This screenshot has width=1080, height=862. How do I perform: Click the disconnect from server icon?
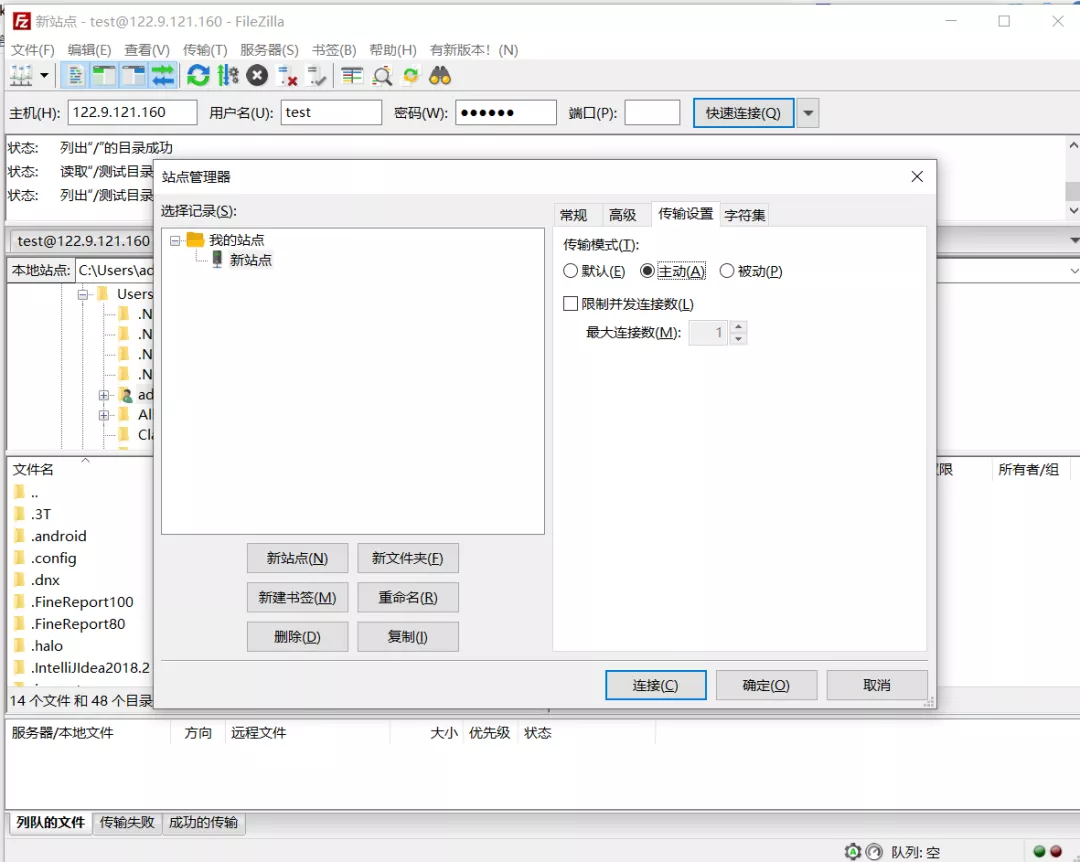click(x=288, y=75)
